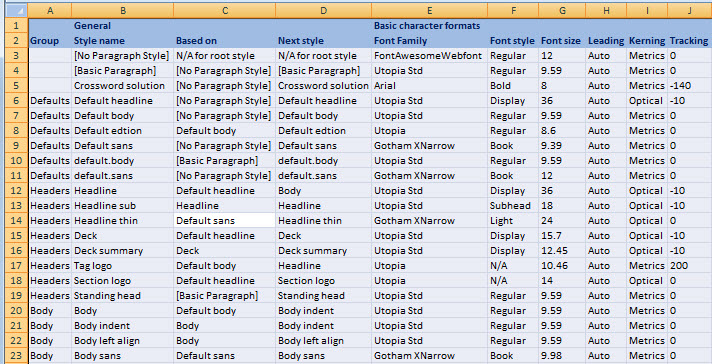
Task: Select column H header
Action: click(606, 10)
